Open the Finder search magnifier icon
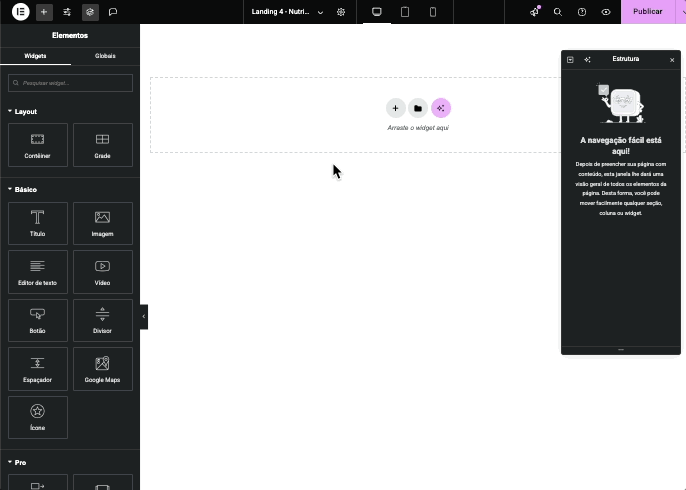The image size is (686, 490). (558, 12)
